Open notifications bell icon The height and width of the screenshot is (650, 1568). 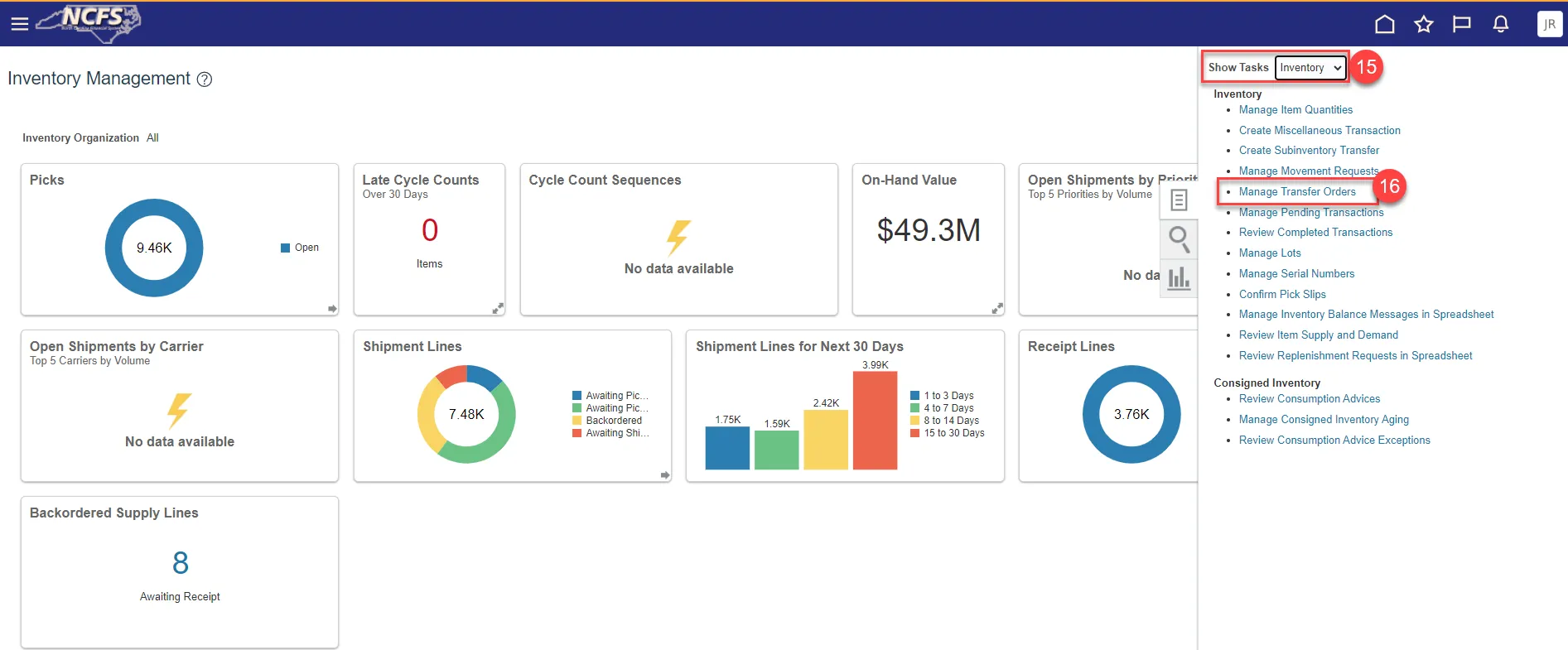[x=1500, y=24]
